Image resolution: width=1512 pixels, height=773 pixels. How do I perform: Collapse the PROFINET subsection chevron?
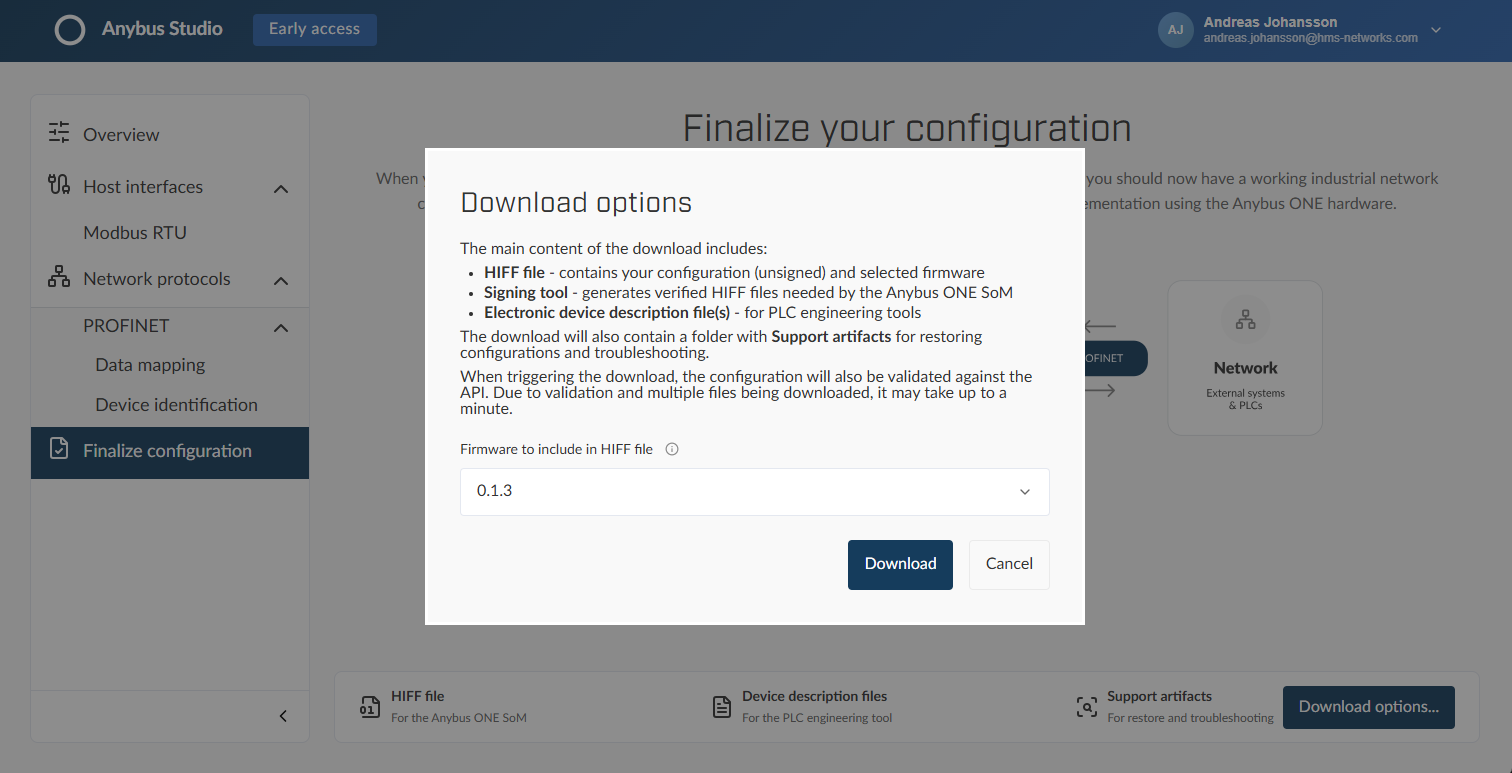[x=281, y=327]
